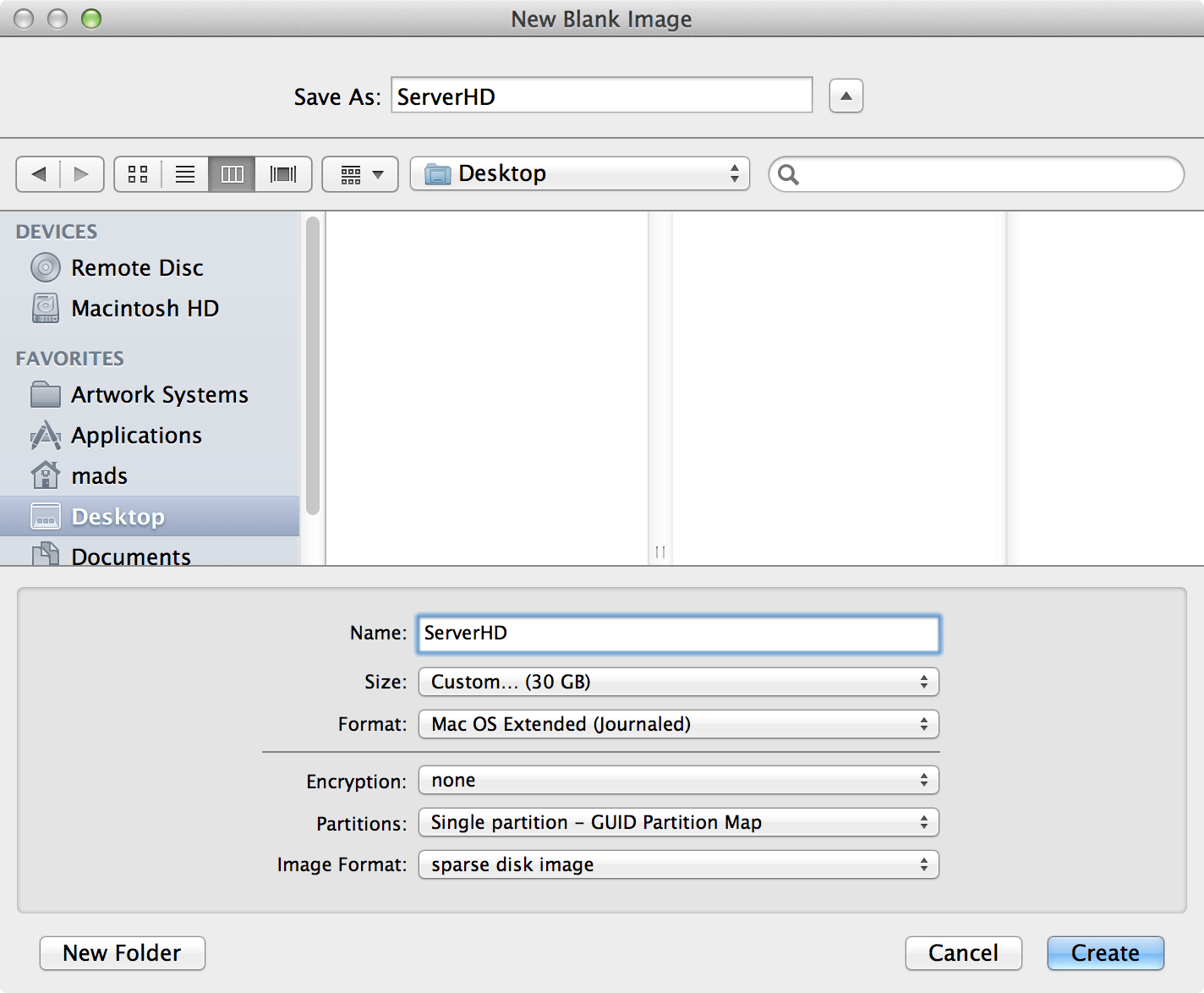1204x993 pixels.
Task: Click the New Folder button
Action: (122, 953)
